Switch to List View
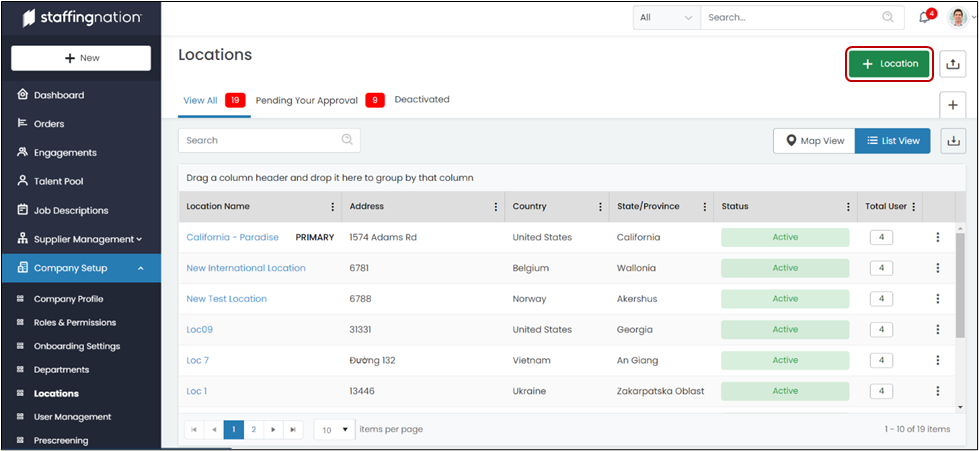 [x=893, y=141]
